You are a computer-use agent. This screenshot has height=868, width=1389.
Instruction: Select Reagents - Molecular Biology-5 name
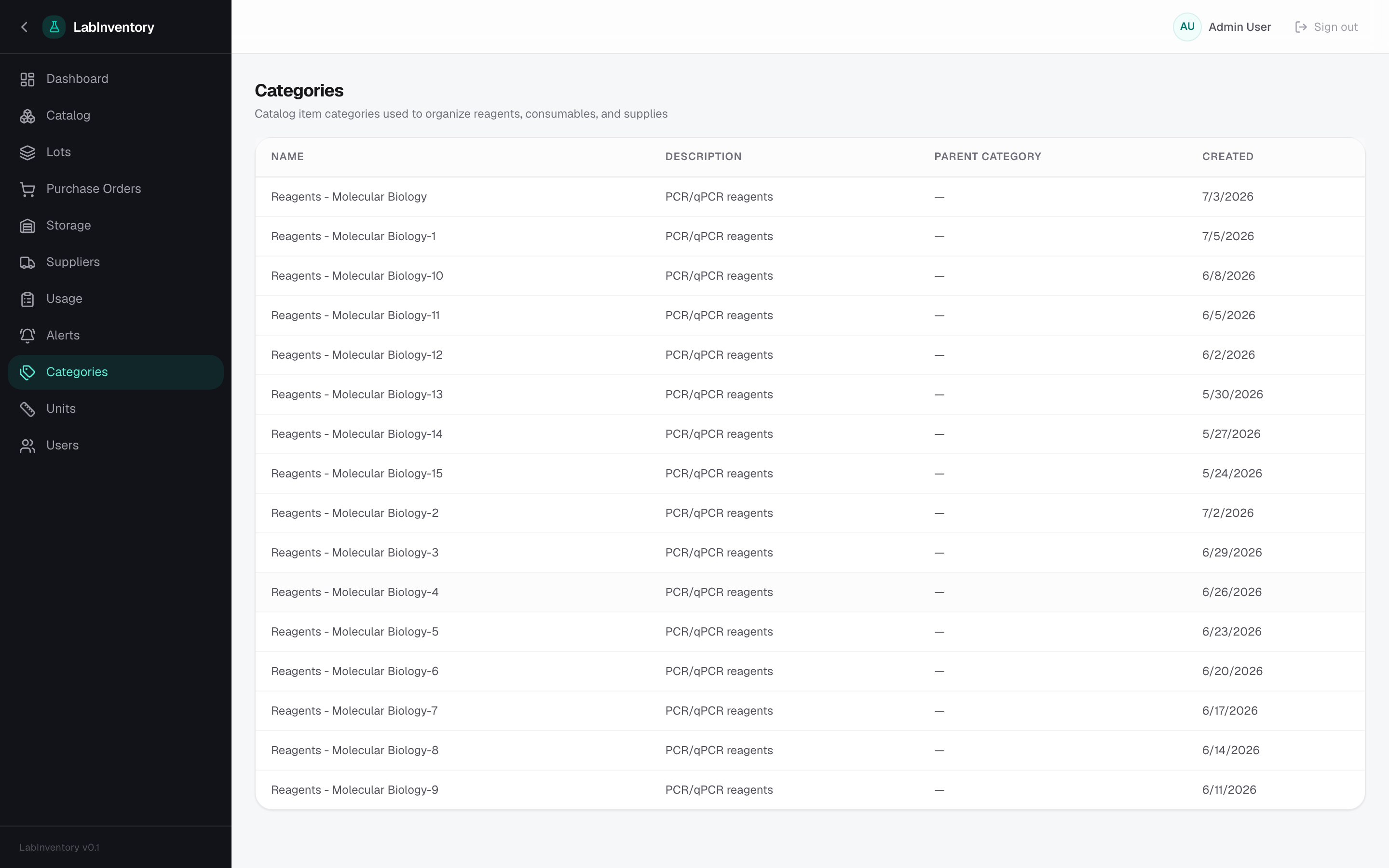354,633
